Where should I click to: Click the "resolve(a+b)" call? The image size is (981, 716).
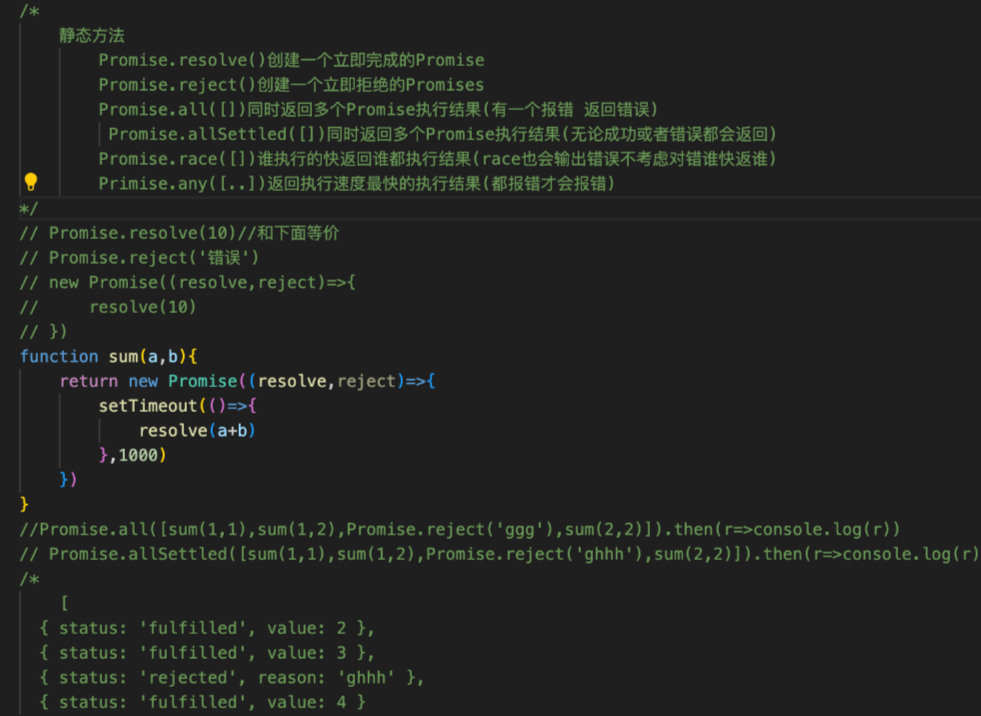click(x=197, y=431)
